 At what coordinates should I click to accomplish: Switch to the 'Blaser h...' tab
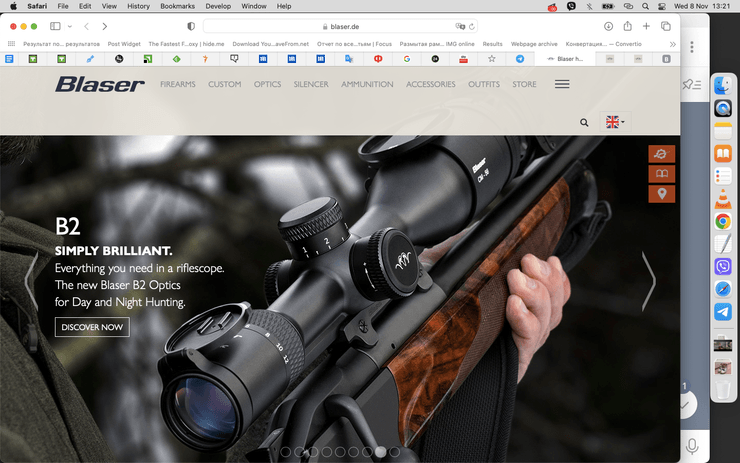[565, 59]
